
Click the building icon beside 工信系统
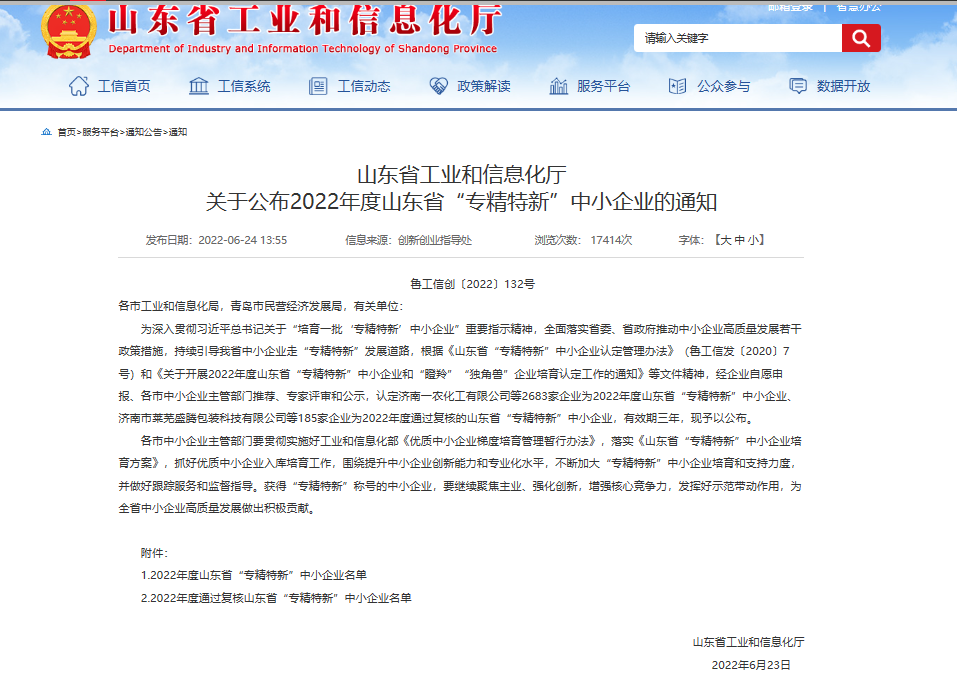[x=199, y=86]
